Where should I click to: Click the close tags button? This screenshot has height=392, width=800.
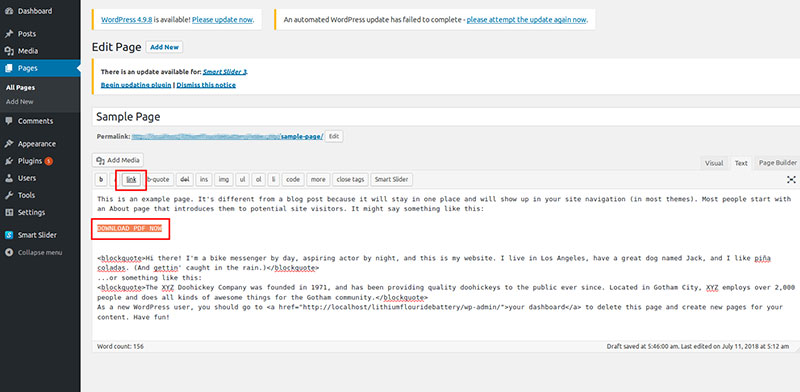coord(350,180)
